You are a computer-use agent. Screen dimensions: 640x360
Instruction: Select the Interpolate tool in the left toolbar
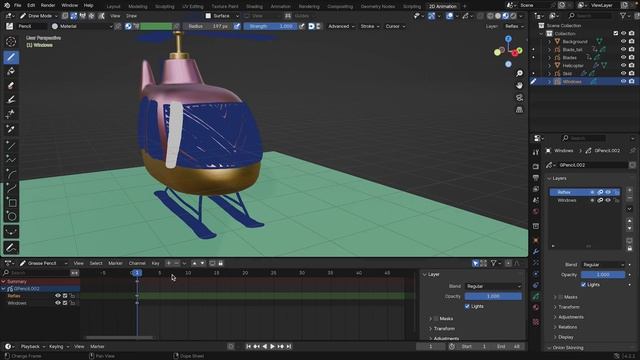(11, 232)
